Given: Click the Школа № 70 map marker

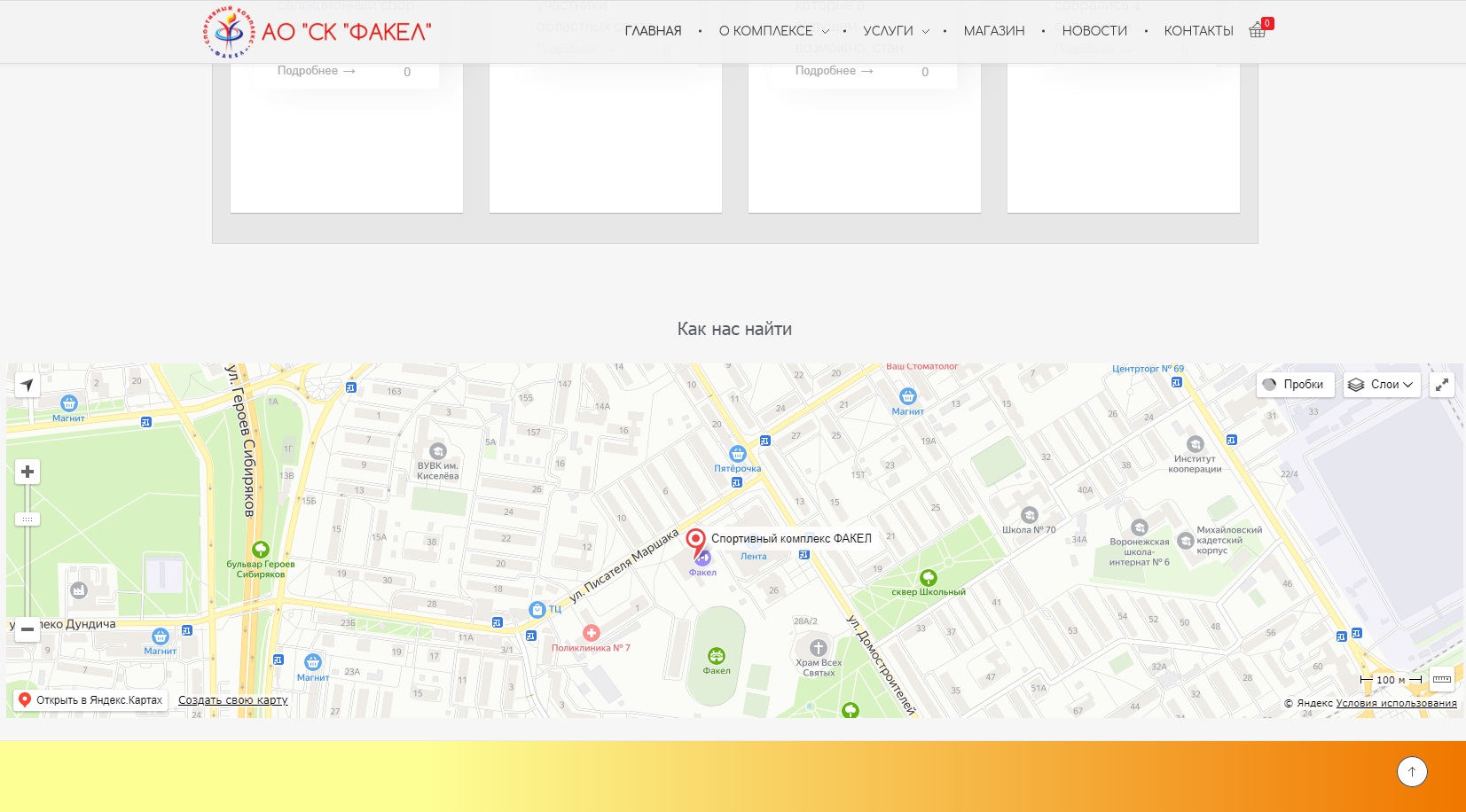Looking at the screenshot, I should tap(1029, 515).
